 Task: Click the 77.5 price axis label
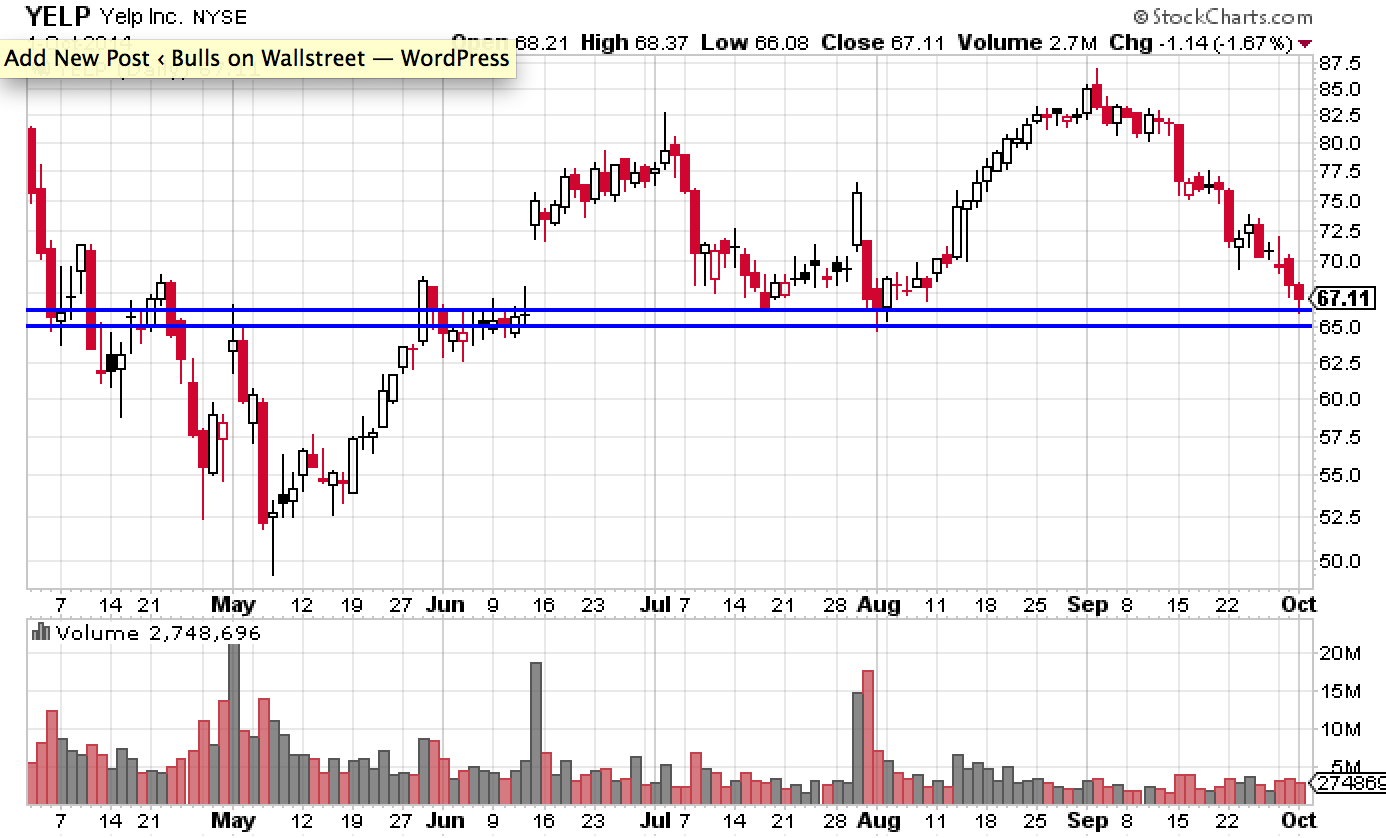tap(1340, 172)
